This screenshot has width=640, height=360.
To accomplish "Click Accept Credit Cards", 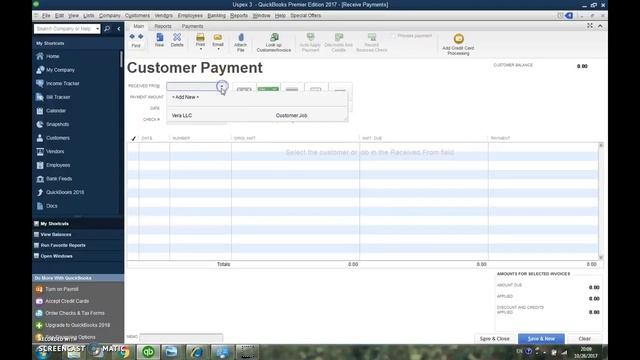I will coord(67,301).
